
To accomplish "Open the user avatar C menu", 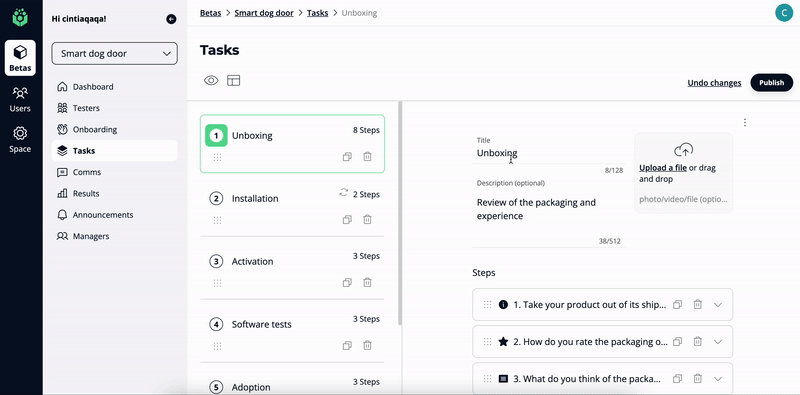I will coord(784,12).
